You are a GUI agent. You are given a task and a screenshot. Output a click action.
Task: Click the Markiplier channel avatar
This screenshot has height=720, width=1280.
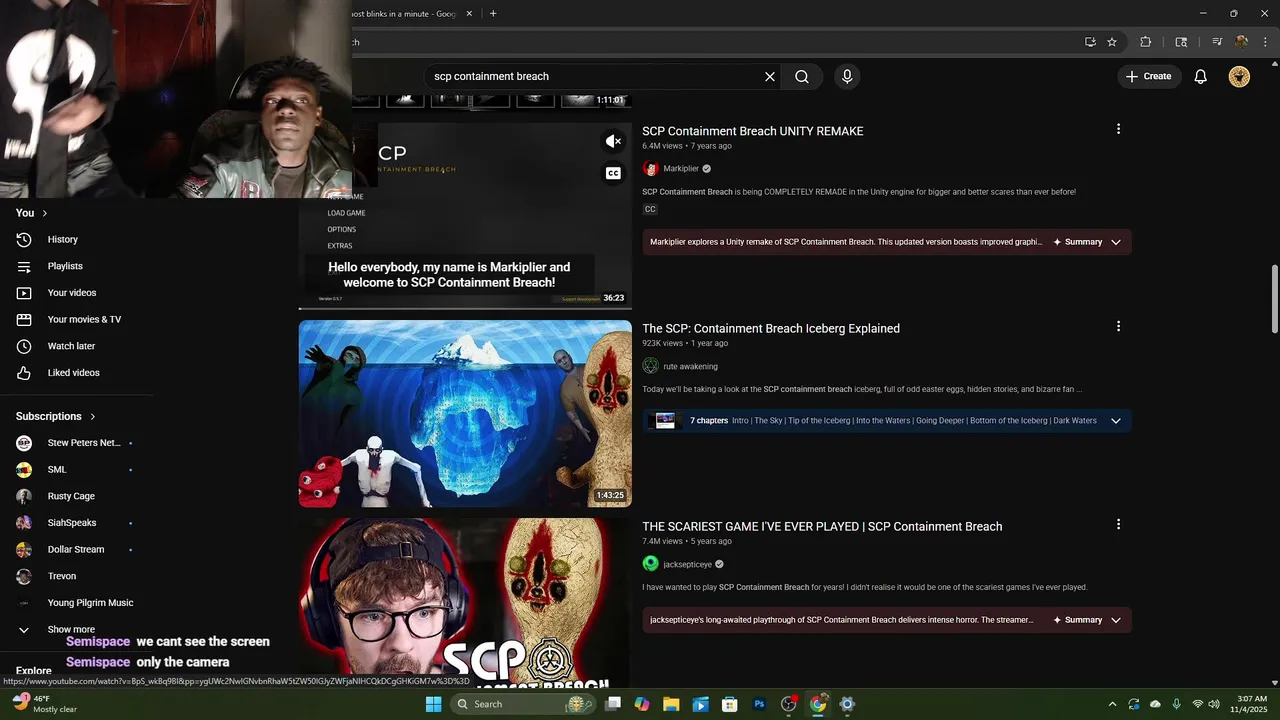coord(651,169)
